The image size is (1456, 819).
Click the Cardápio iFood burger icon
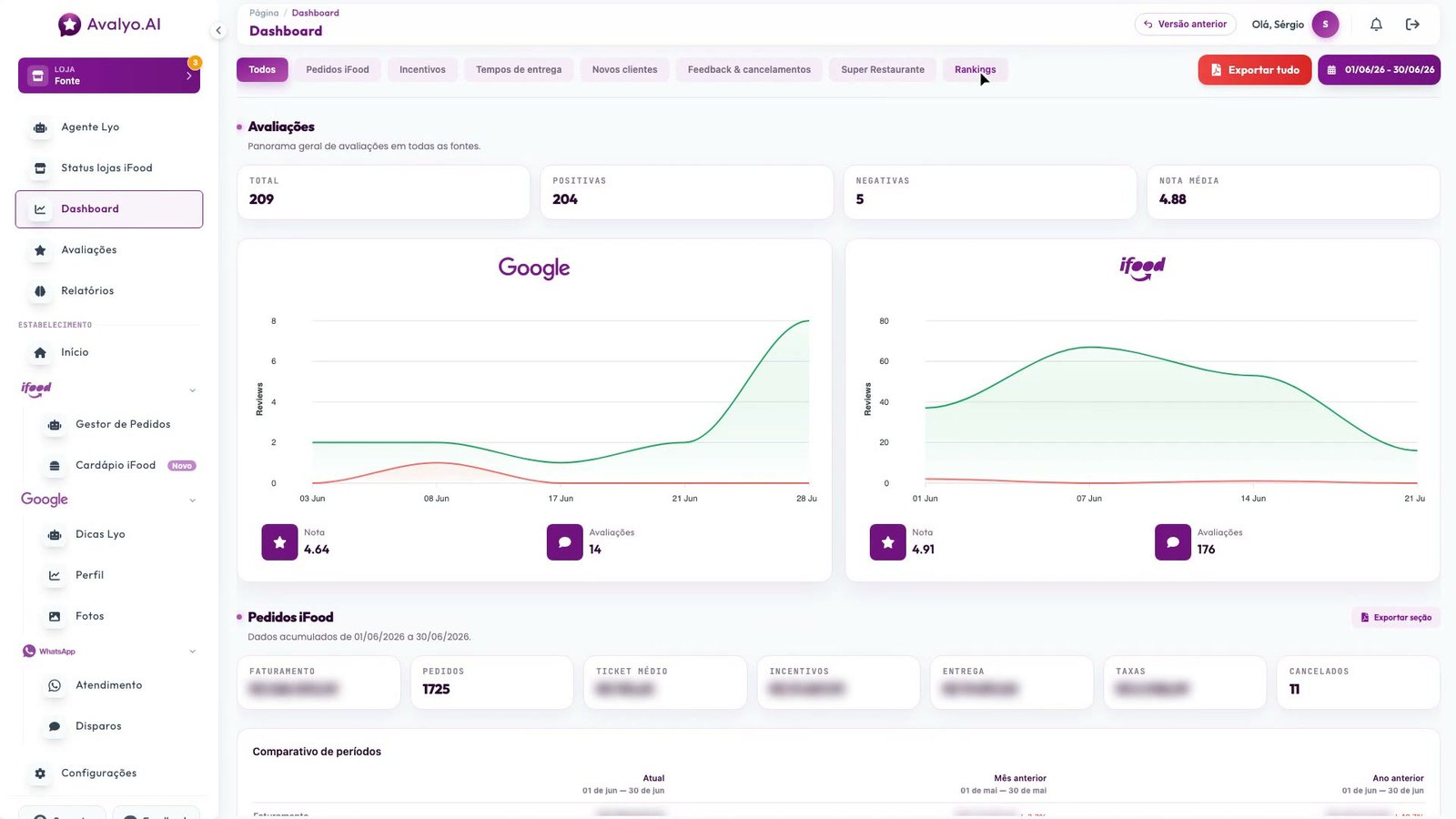55,466
